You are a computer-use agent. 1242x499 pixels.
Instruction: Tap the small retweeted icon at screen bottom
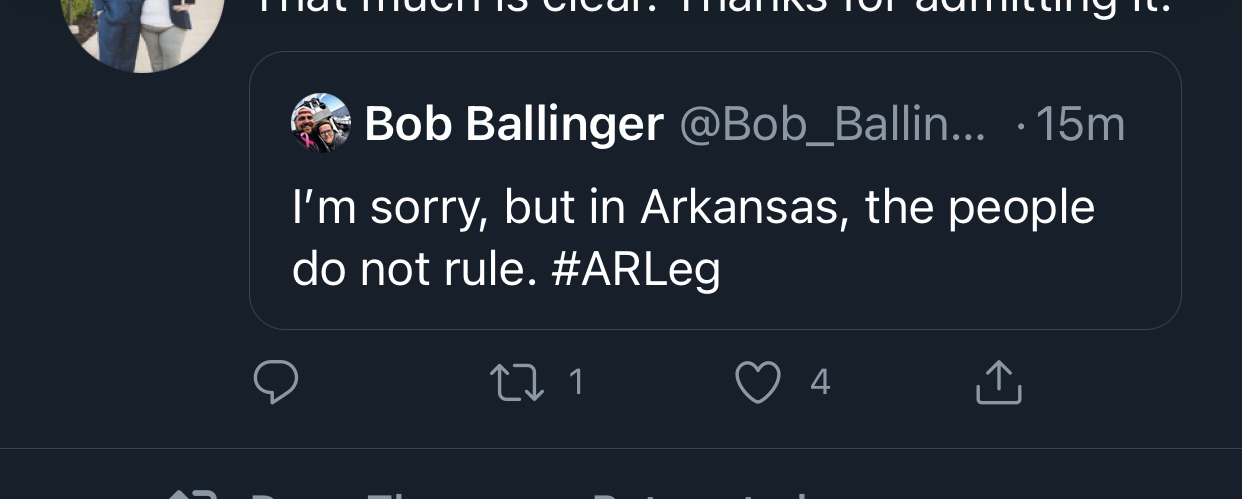click(x=190, y=494)
